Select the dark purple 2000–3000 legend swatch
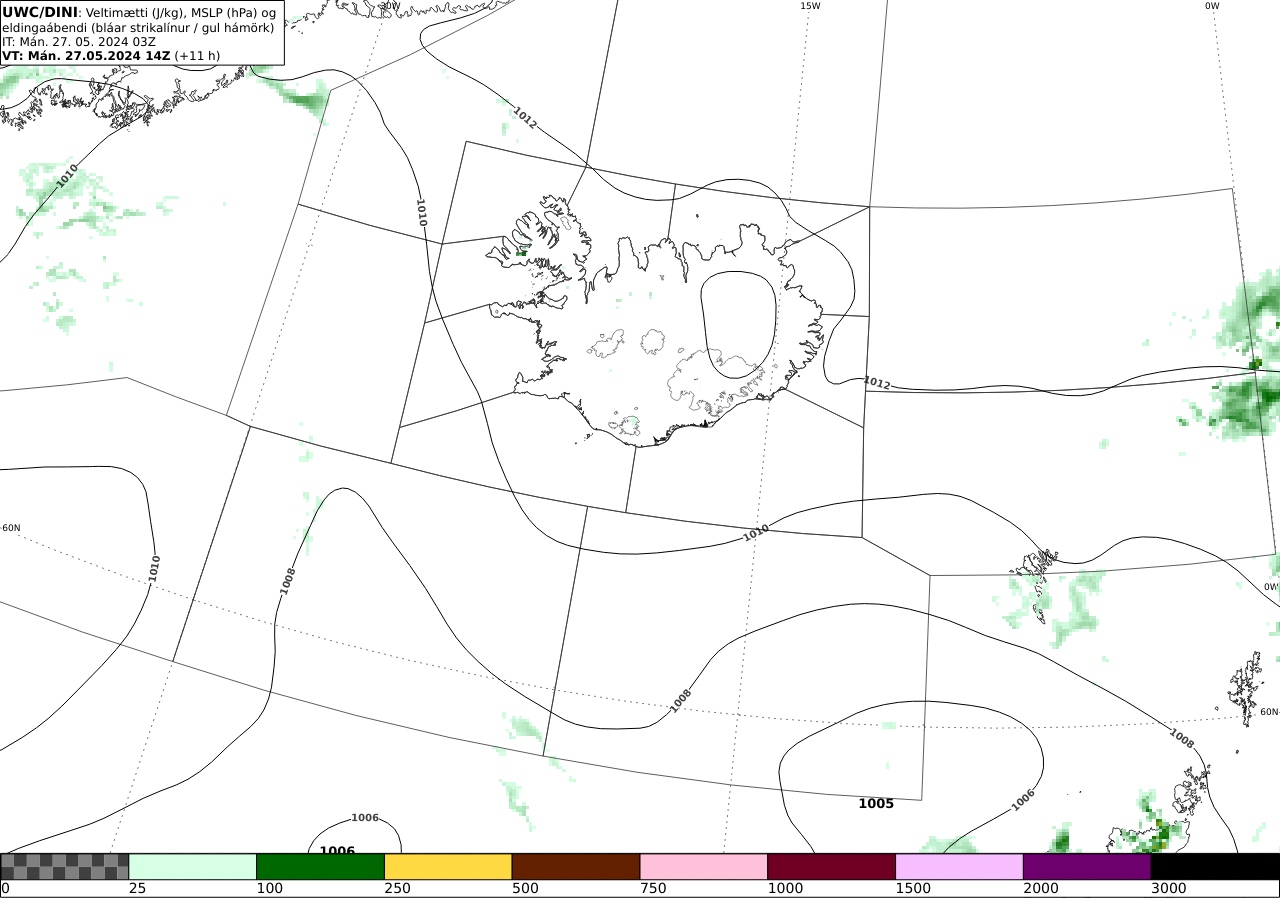 pyautogui.click(x=1087, y=866)
